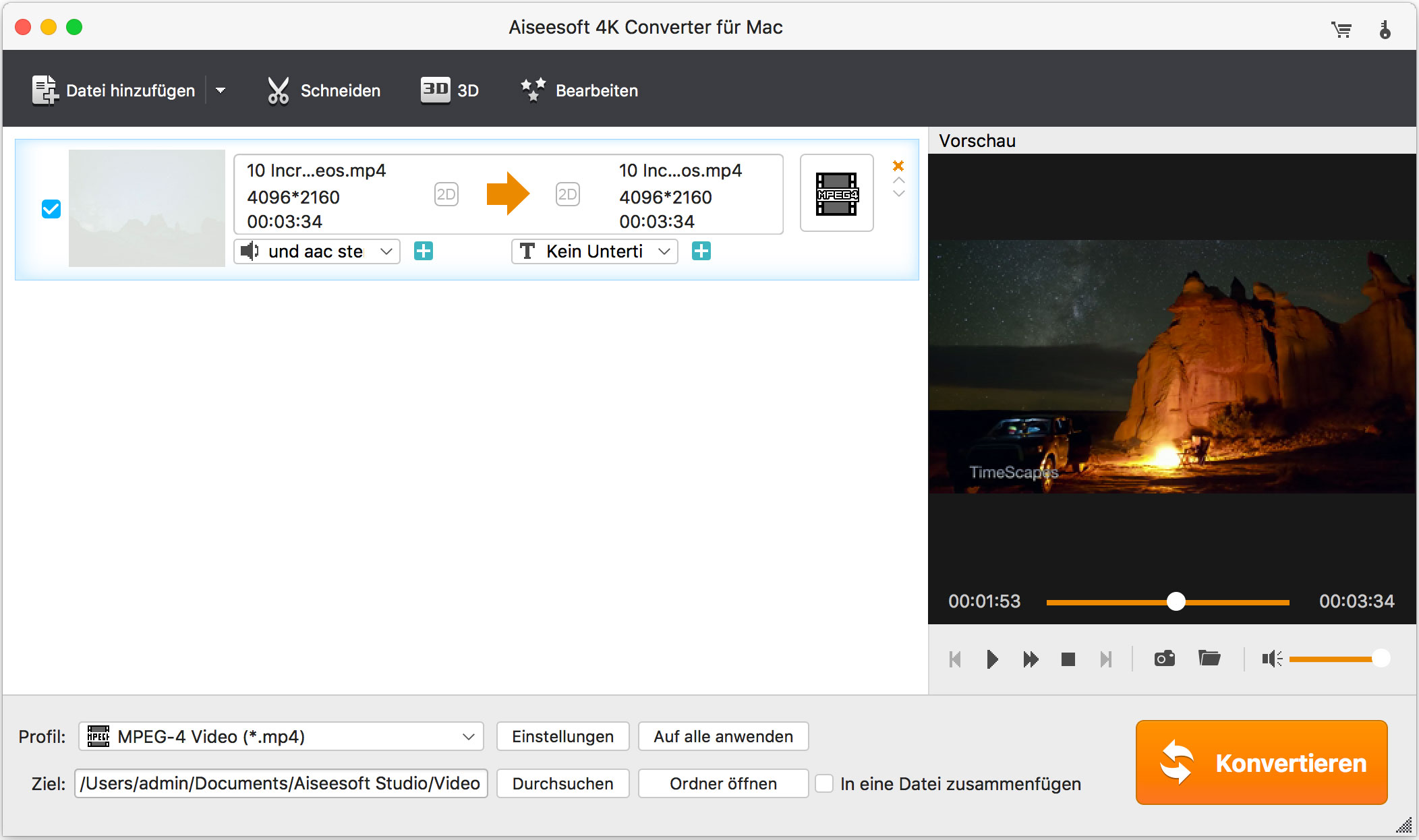This screenshot has height=840, width=1419.
Task: Click the window resize grip corner
Action: coord(1404,825)
